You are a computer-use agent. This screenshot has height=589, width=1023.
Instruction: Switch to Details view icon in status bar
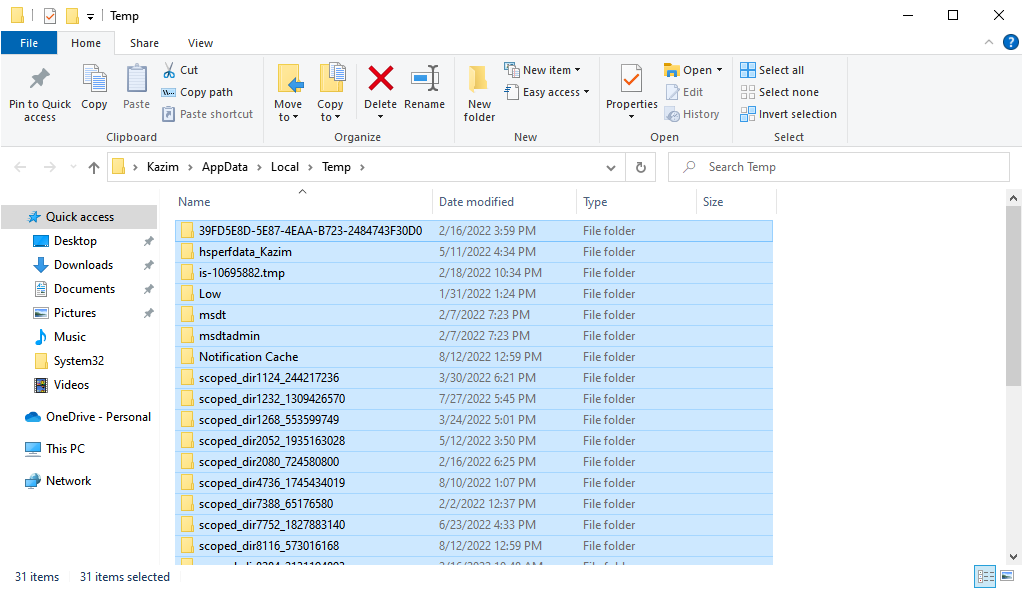coord(985,577)
